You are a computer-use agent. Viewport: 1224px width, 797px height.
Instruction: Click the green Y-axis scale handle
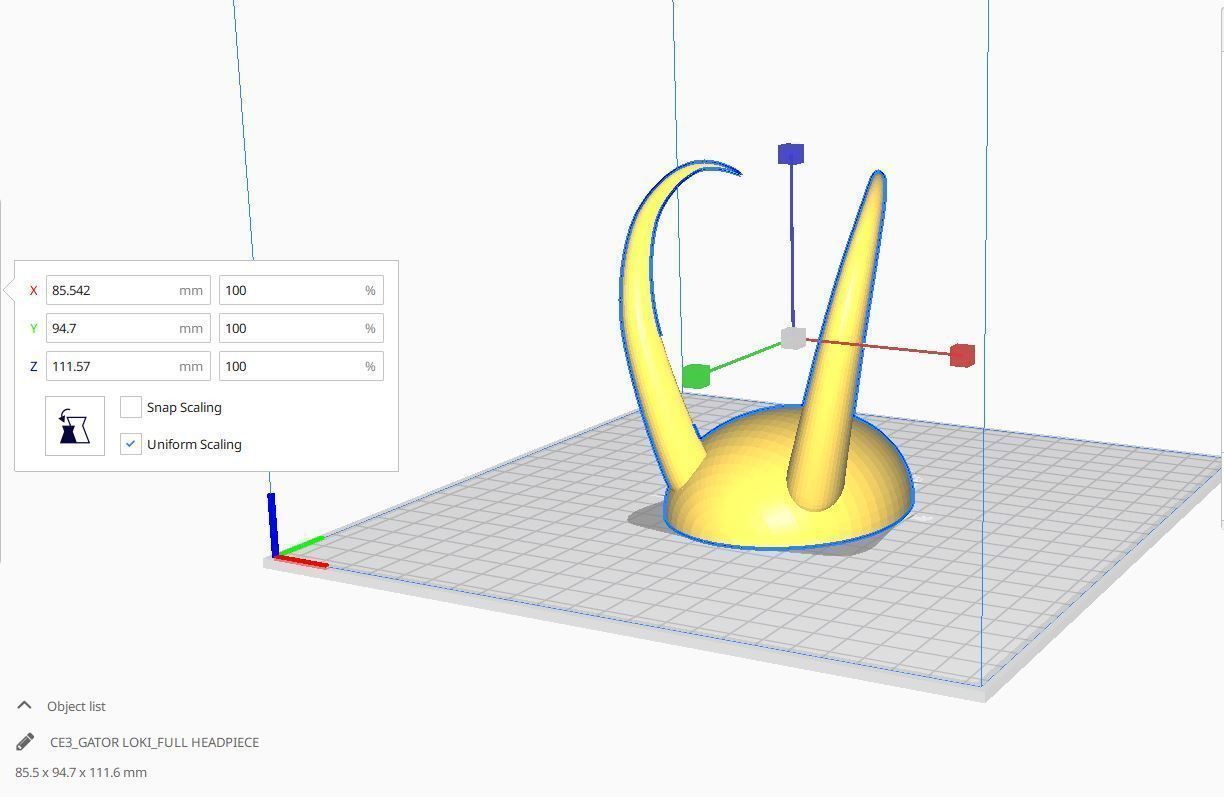click(696, 376)
